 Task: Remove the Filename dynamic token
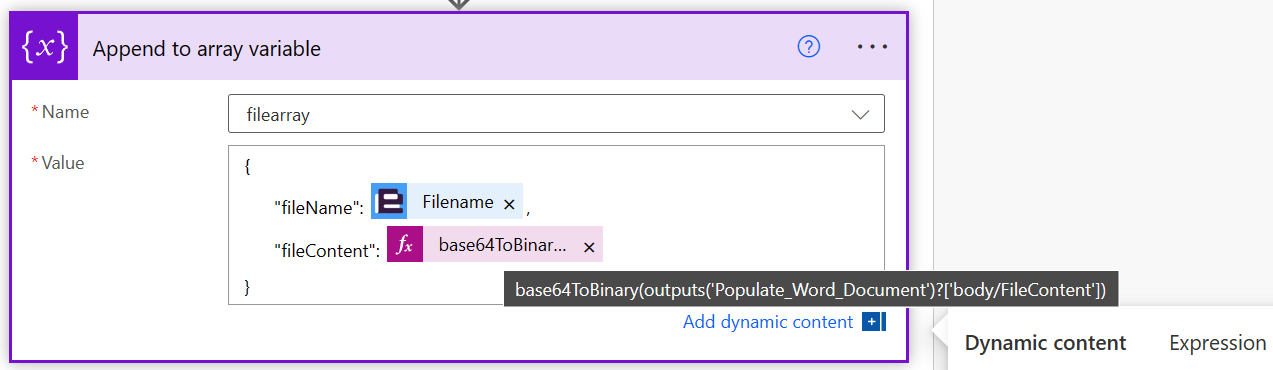509,204
